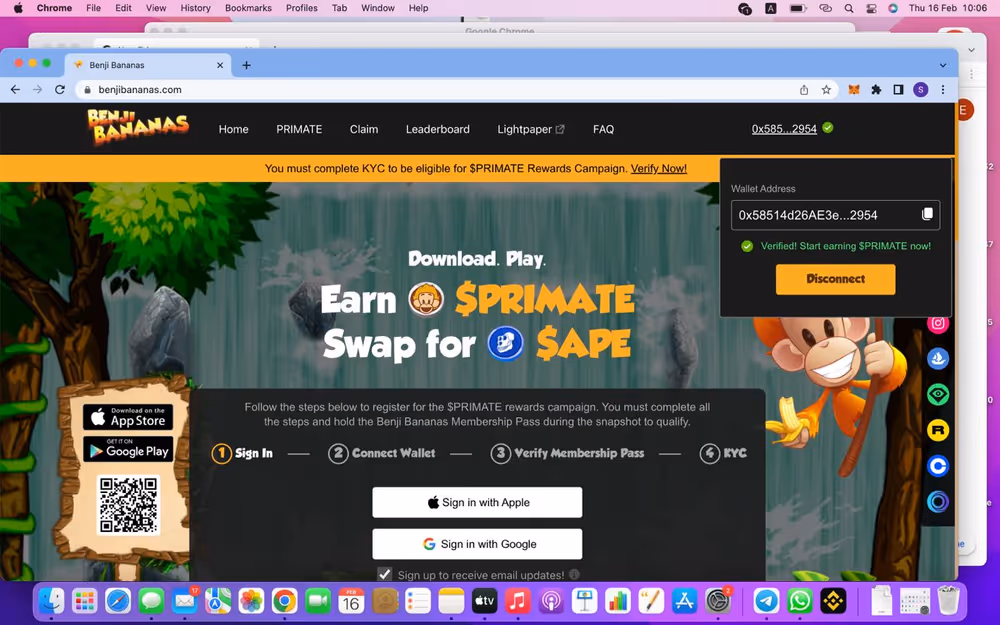Screen dimensions: 1000x625
Task: Open Chrome's Extensions puzzle icon
Action: pos(876,90)
